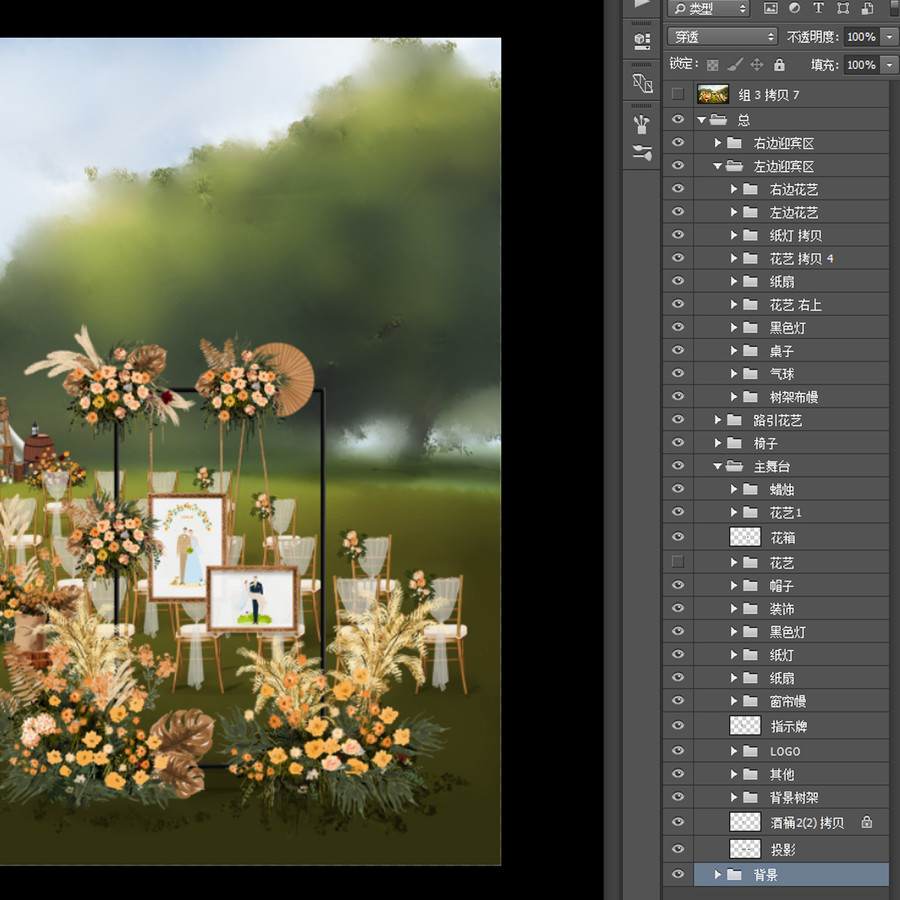Screen dimensions: 900x900
Task: Click the folder icon of LOGO group
Action: tap(750, 751)
